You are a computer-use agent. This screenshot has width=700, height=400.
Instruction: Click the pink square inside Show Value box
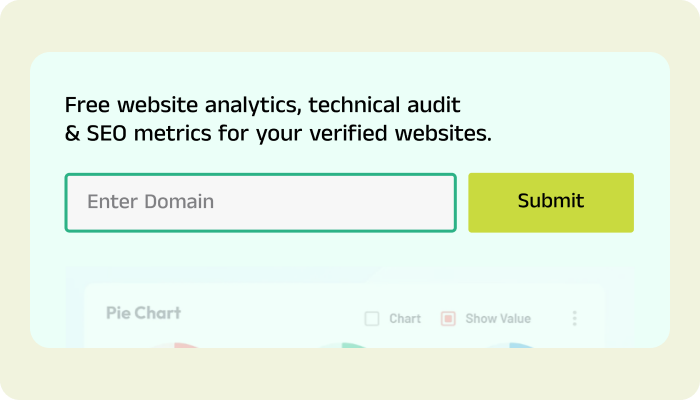tap(448, 319)
